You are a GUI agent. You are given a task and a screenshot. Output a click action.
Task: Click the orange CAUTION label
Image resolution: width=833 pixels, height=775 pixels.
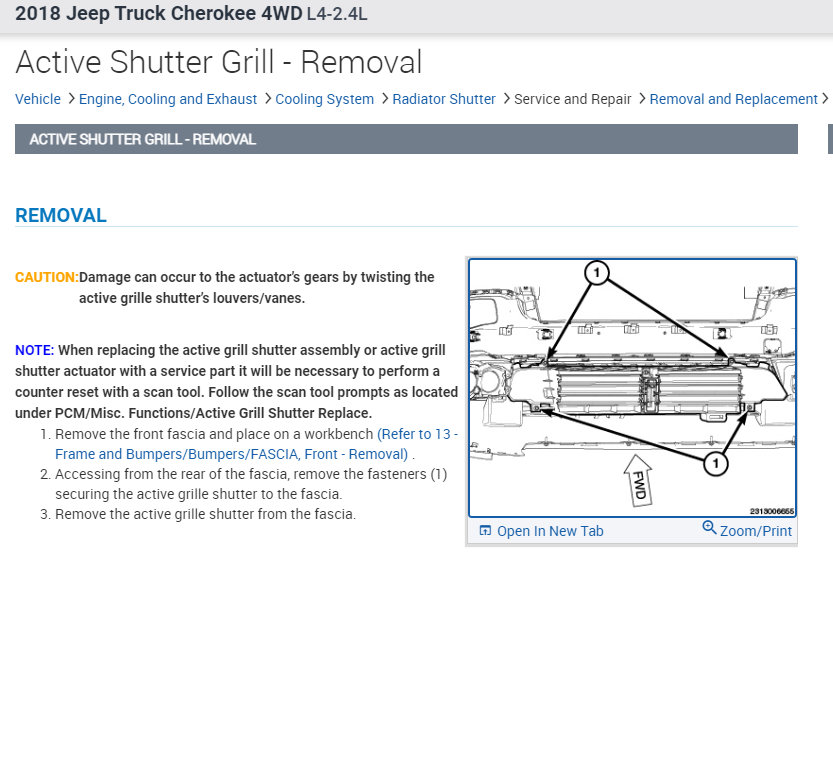point(47,277)
